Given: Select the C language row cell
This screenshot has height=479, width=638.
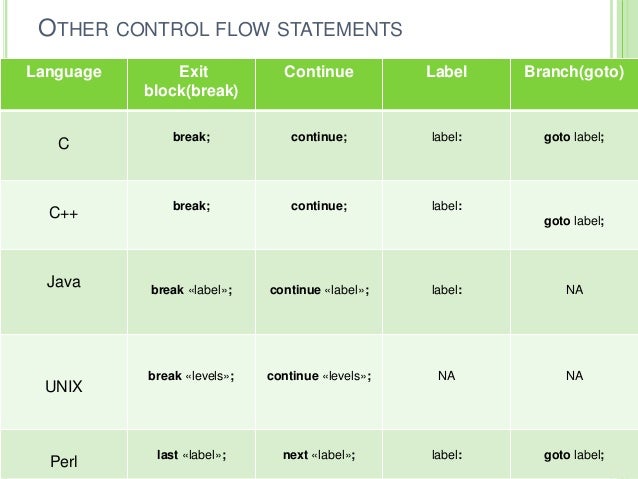Looking at the screenshot, I should point(64,145).
